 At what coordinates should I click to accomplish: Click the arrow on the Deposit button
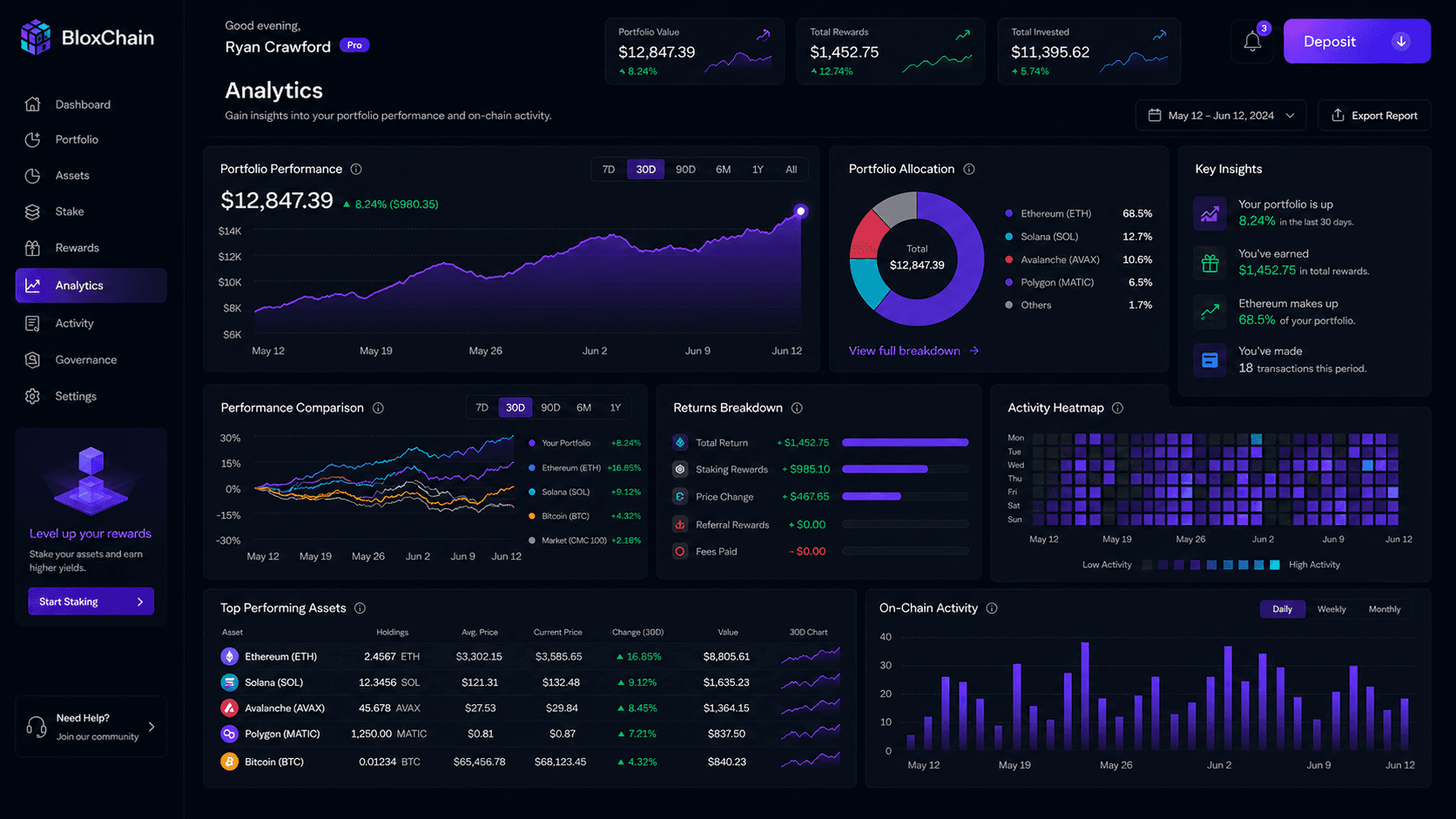click(1401, 41)
